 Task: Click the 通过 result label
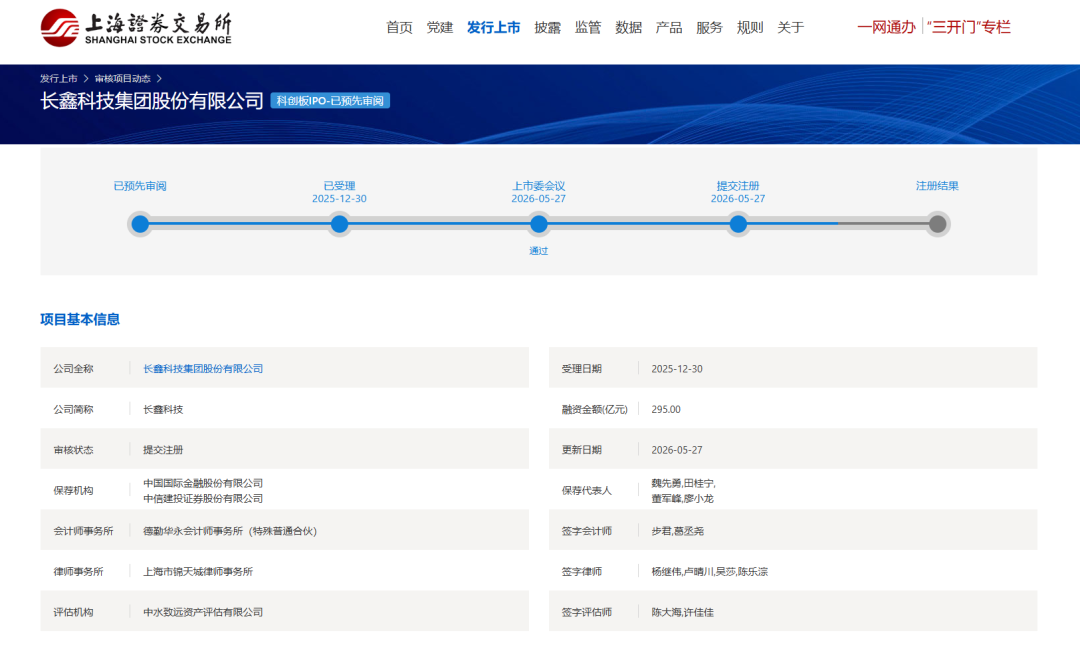[539, 251]
